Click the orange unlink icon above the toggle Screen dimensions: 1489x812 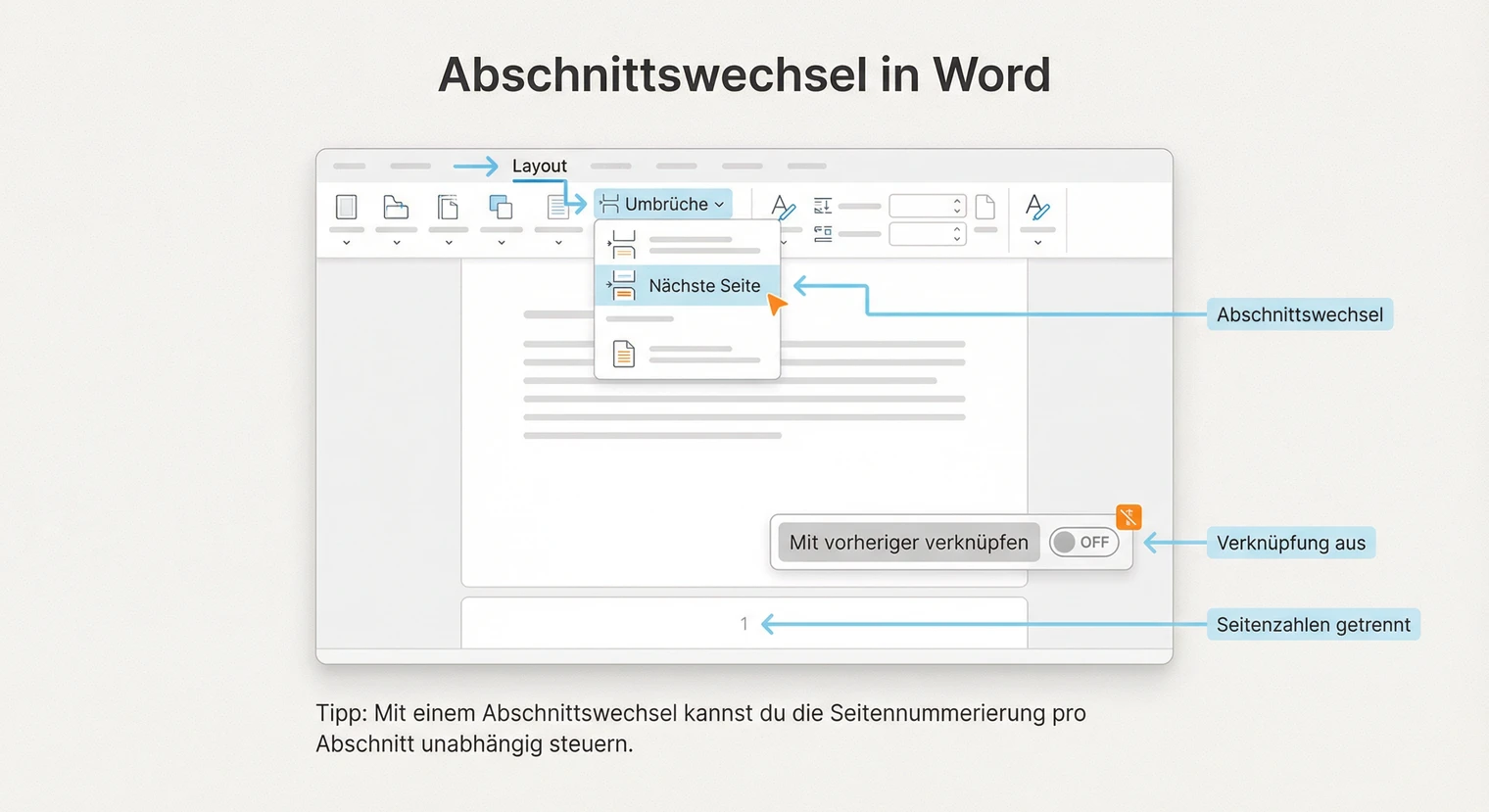click(1129, 516)
